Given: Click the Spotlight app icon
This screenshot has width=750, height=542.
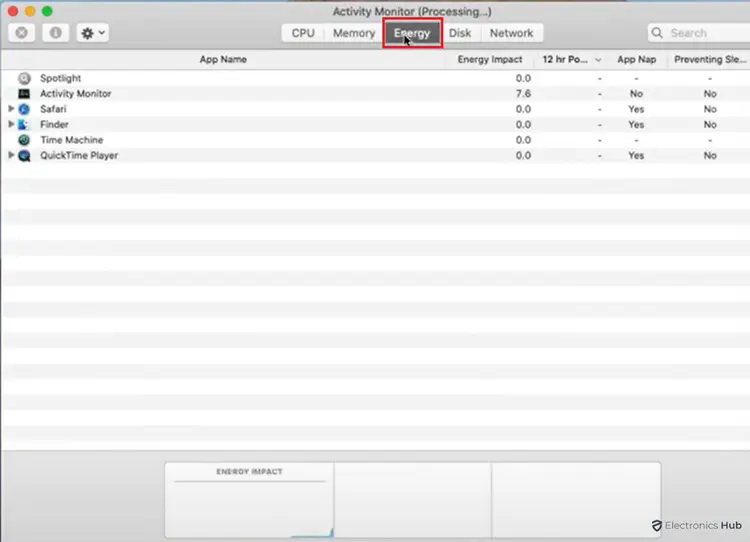Looking at the screenshot, I should coord(24,78).
